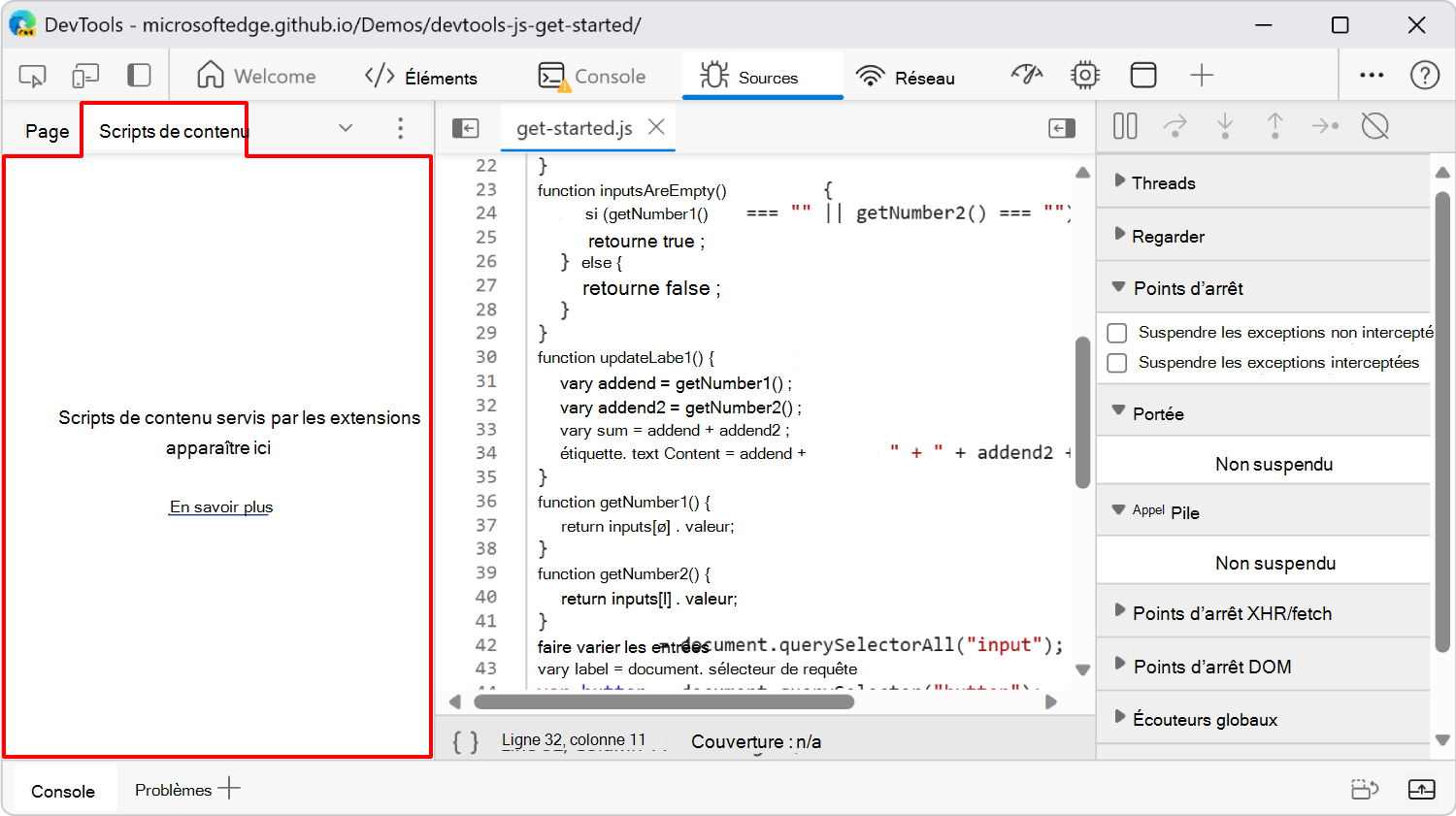Deactivate all breakpoints
The height and width of the screenshot is (816, 1456).
1375,126
